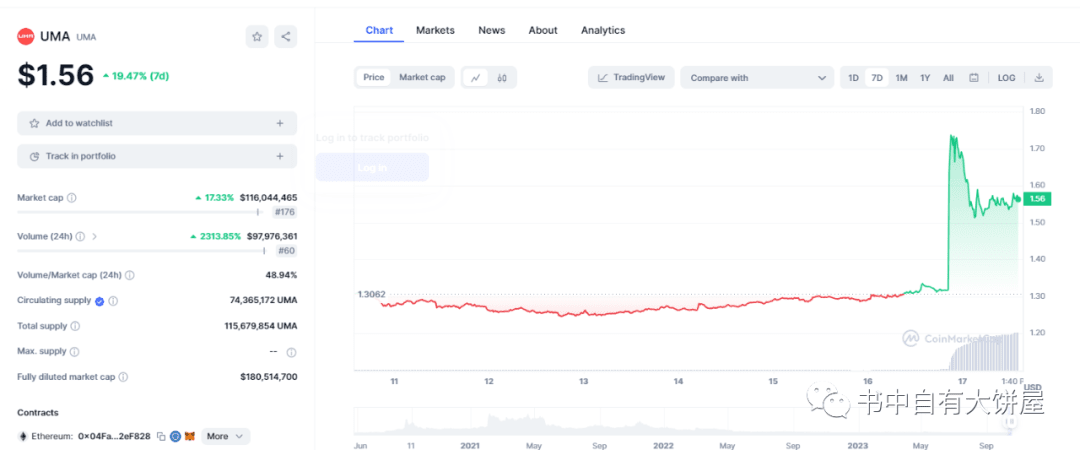Select the line chart icon
The height and width of the screenshot is (450, 1080).
pyautogui.click(x=475, y=78)
